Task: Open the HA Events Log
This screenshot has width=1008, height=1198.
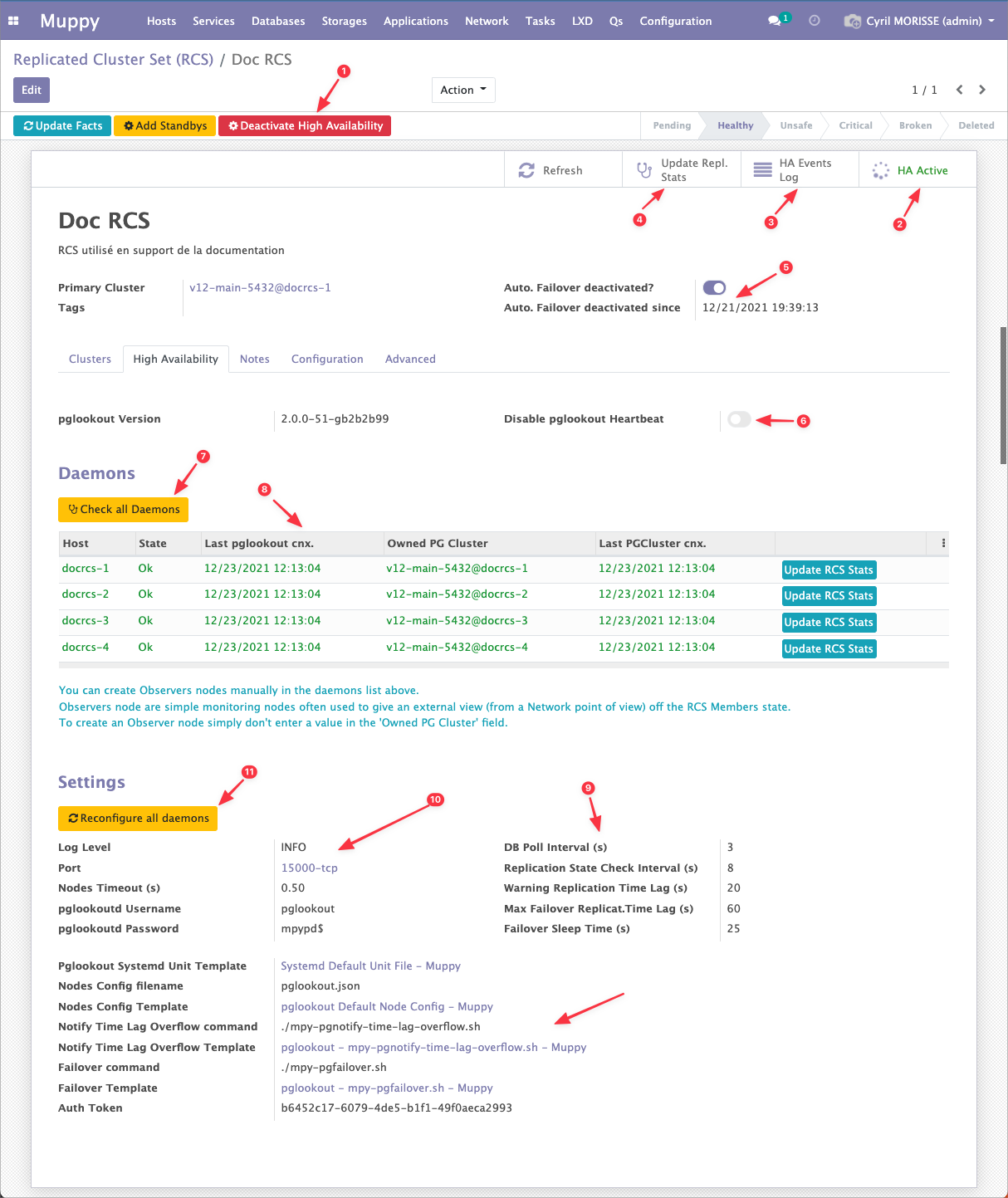Action: click(793, 170)
